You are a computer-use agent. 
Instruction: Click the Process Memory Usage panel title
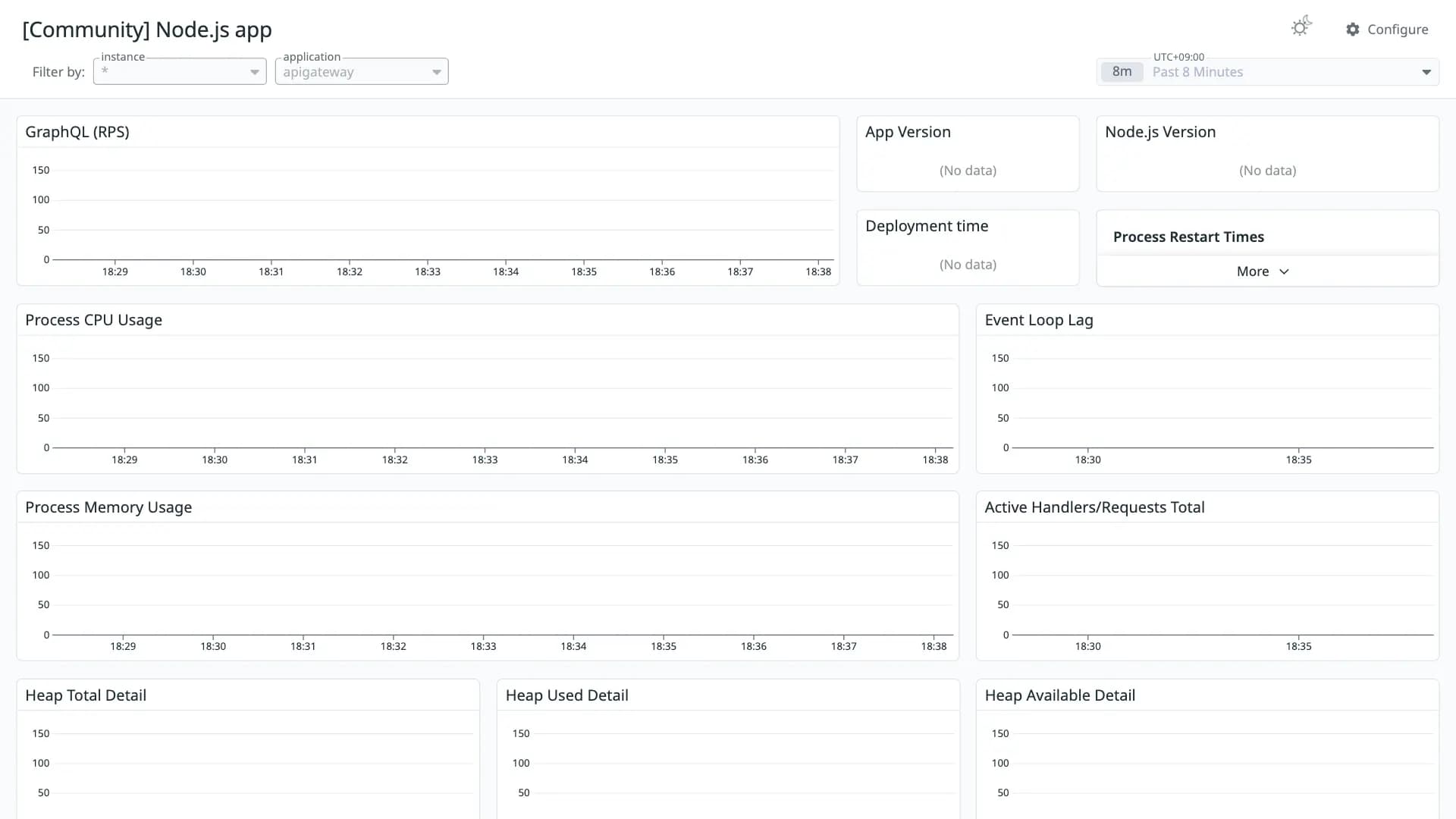(x=108, y=507)
